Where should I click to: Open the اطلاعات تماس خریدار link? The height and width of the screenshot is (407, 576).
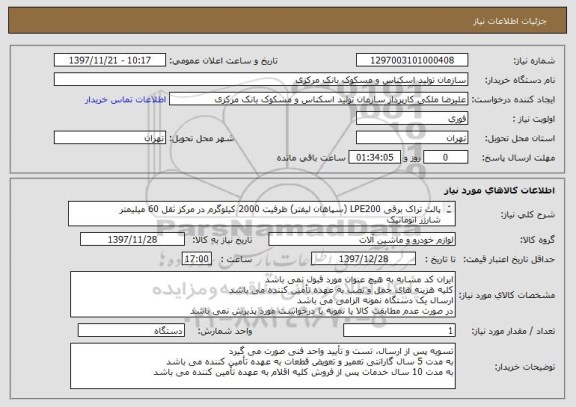point(126,100)
